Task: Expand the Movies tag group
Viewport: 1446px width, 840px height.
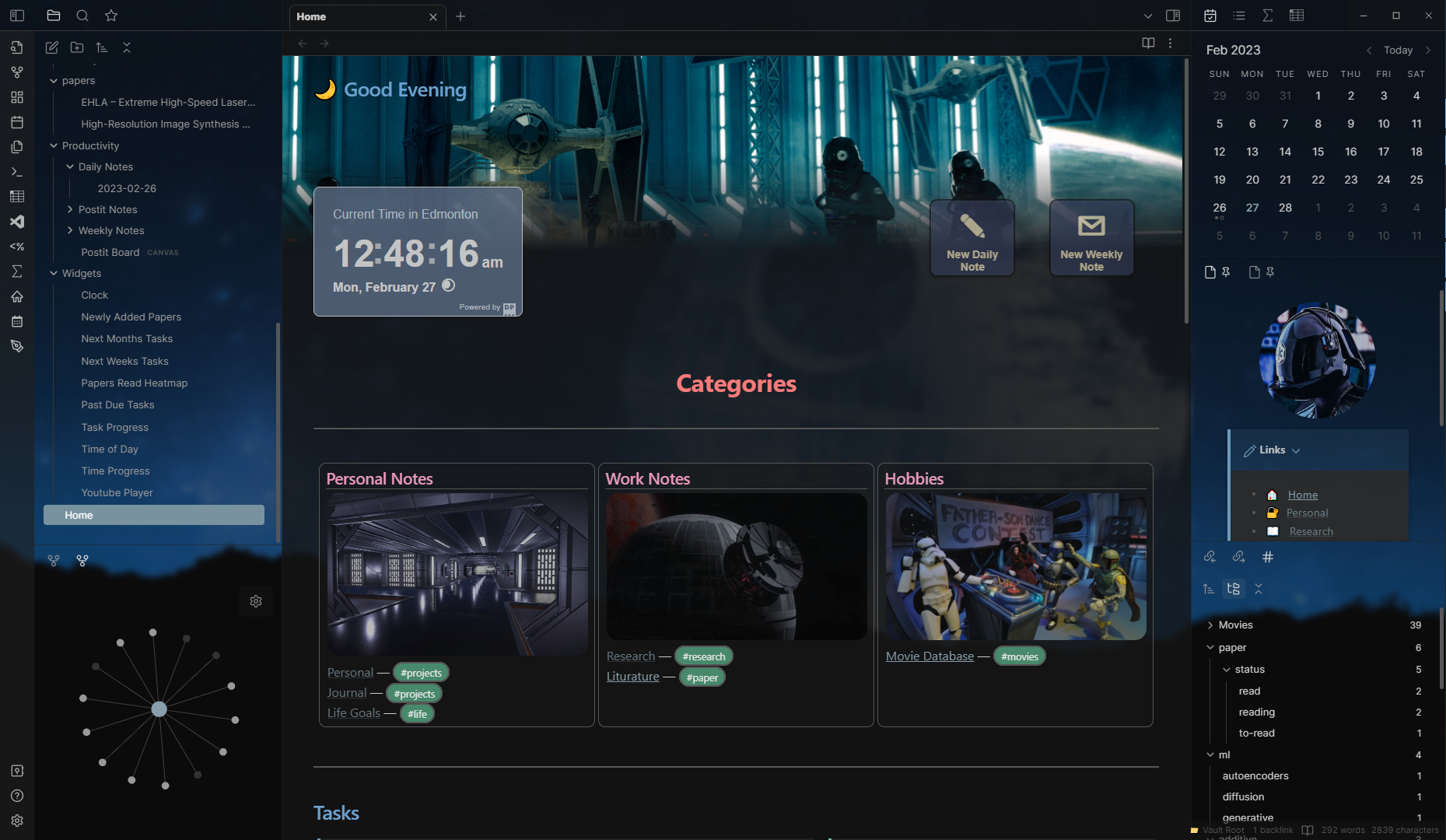Action: tap(1210, 625)
